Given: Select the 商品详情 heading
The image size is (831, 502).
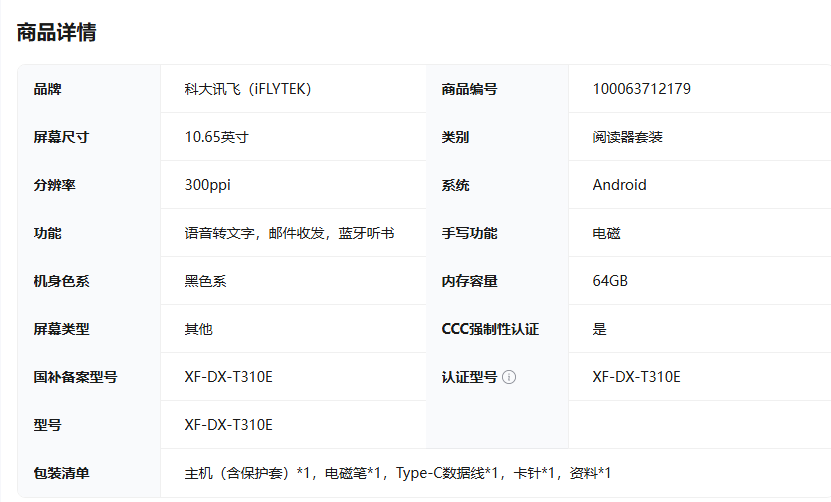Looking at the screenshot, I should (56, 32).
